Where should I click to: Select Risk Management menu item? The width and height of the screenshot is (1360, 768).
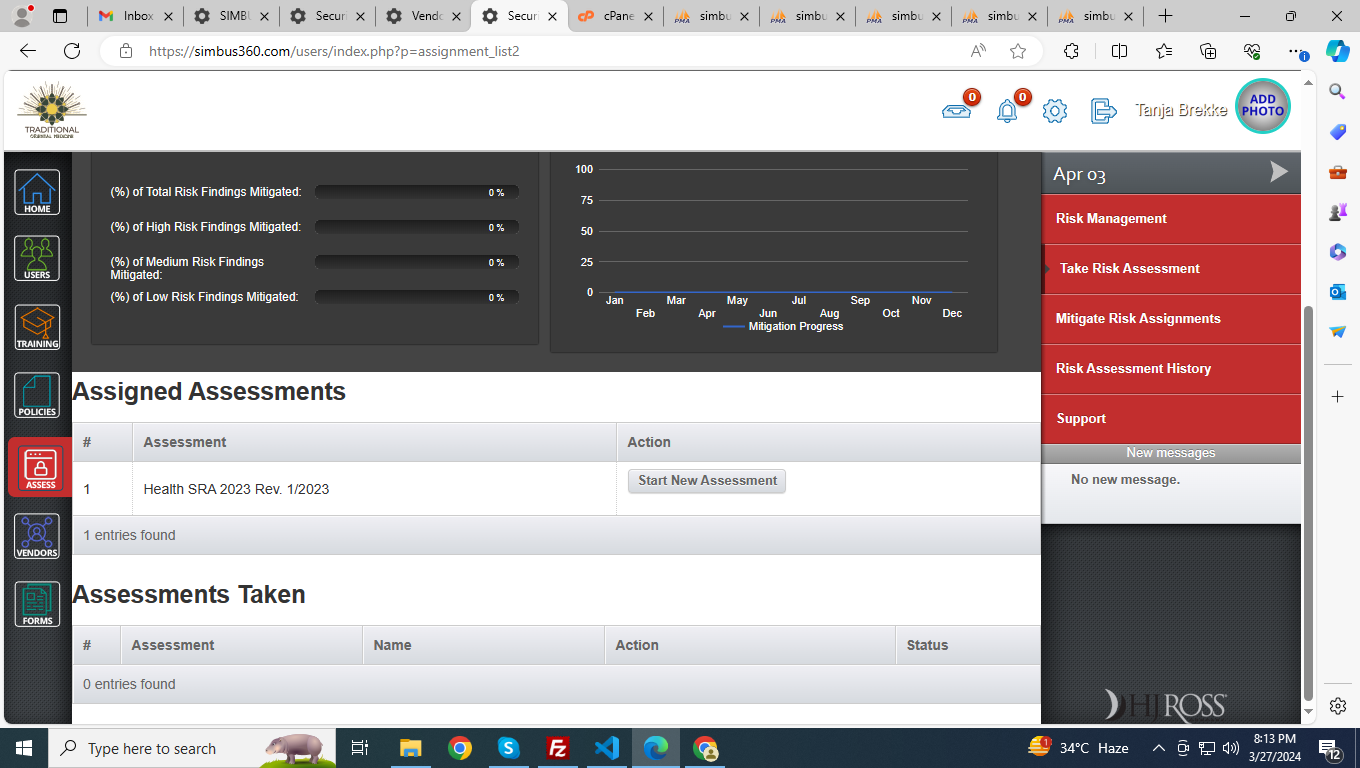coord(1111,219)
